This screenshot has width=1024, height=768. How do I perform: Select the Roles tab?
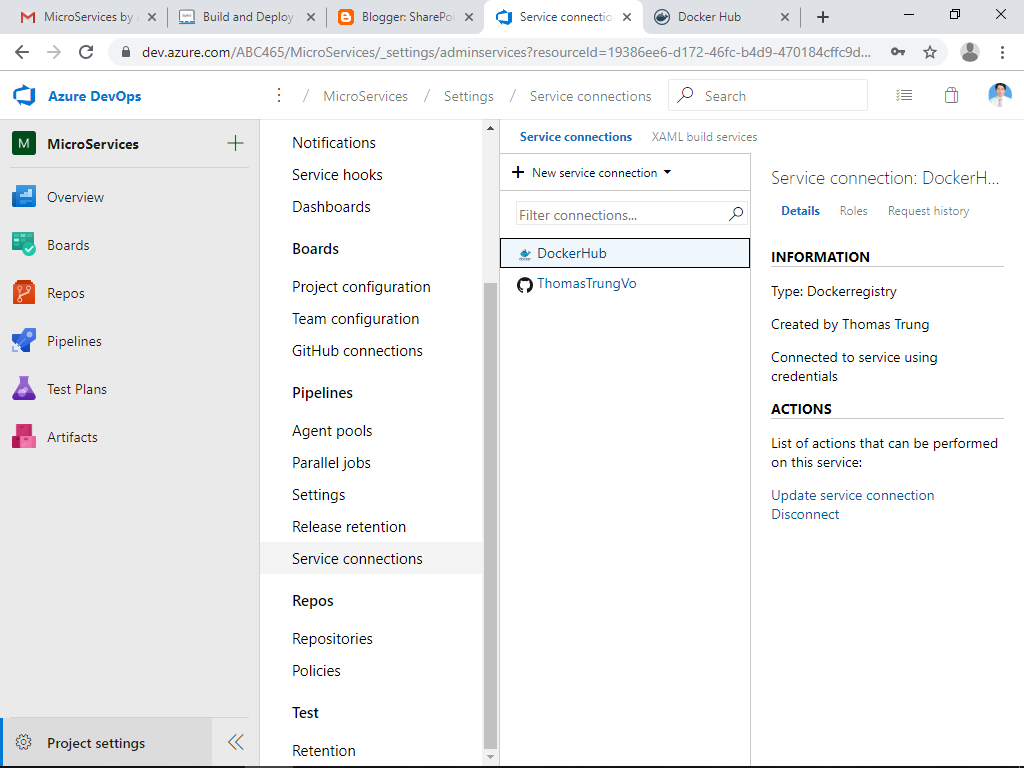[x=853, y=210]
